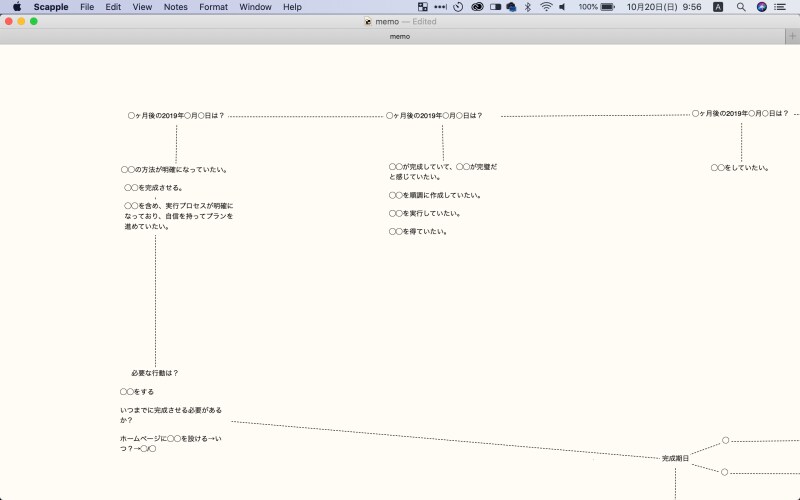This screenshot has height=500, width=800.
Task: Select note starting '○○を含め、実行プロセスが明確に'
Action: tap(179, 216)
